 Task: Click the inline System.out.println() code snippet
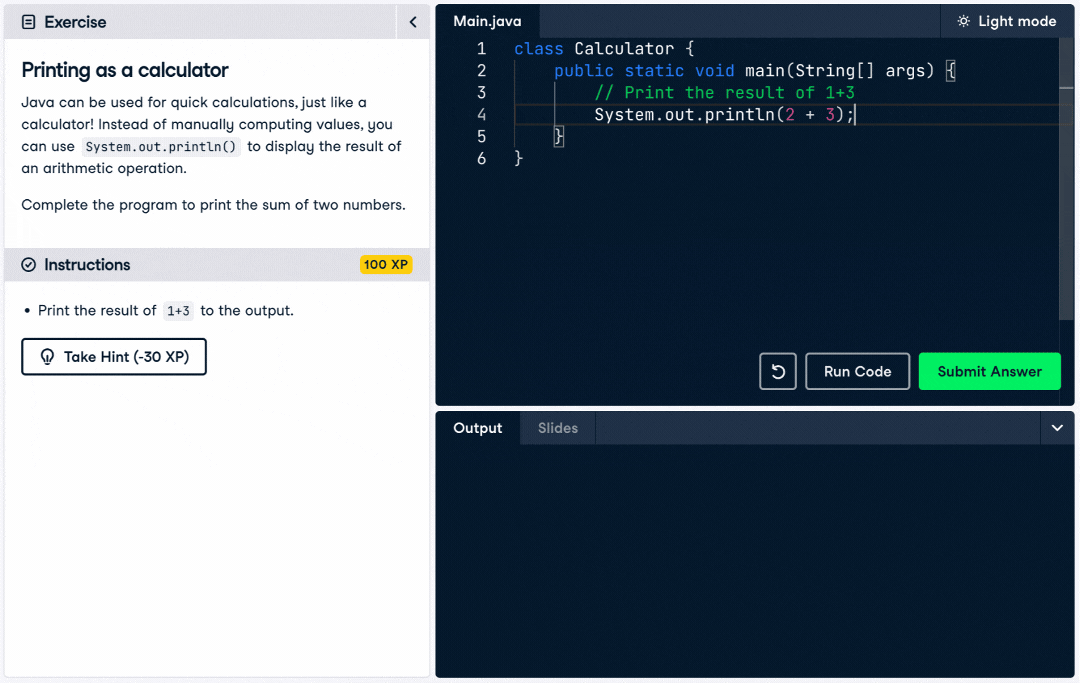[x=161, y=147]
